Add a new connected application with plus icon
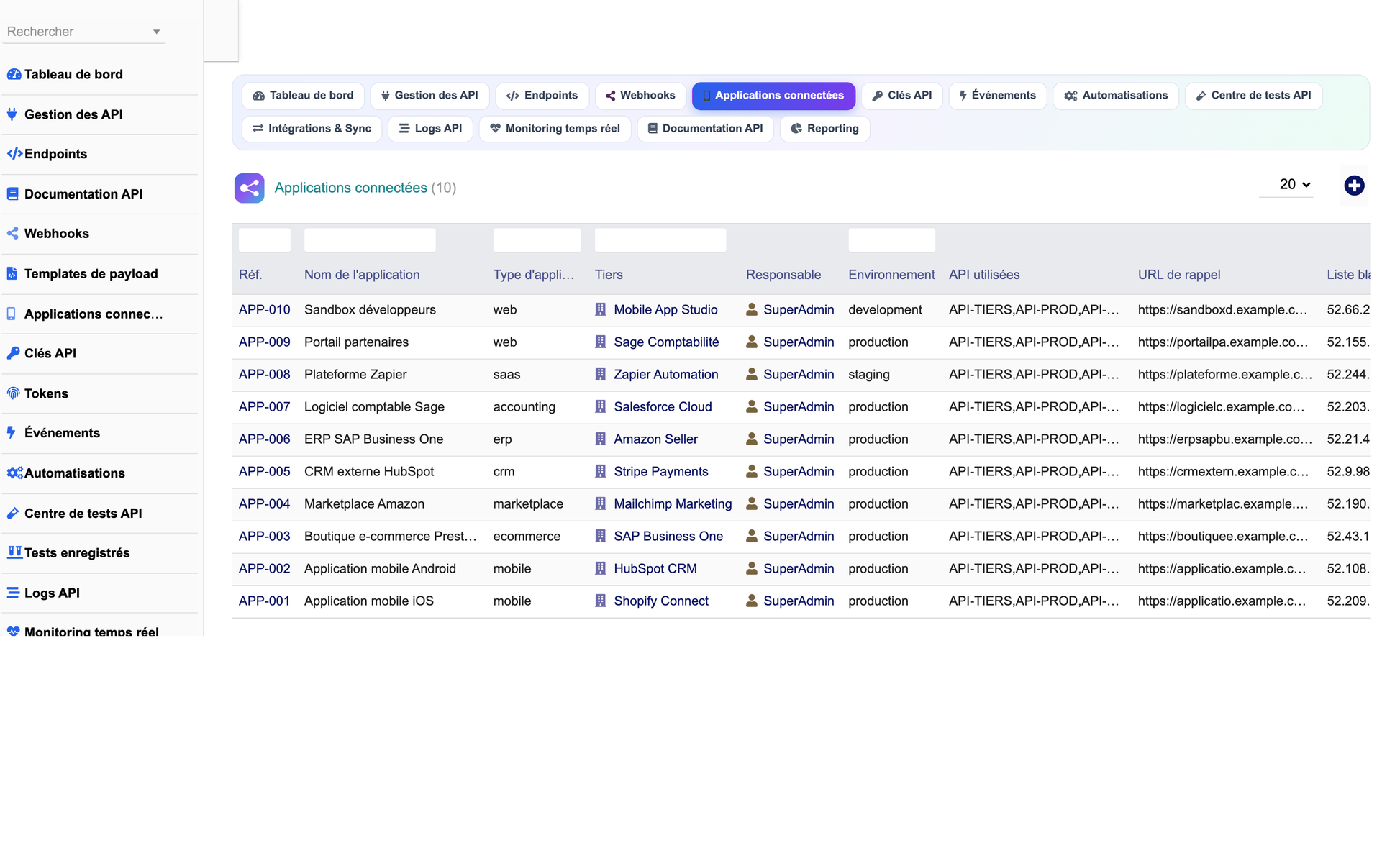Viewport: 1400px width, 866px height. coord(1354,186)
